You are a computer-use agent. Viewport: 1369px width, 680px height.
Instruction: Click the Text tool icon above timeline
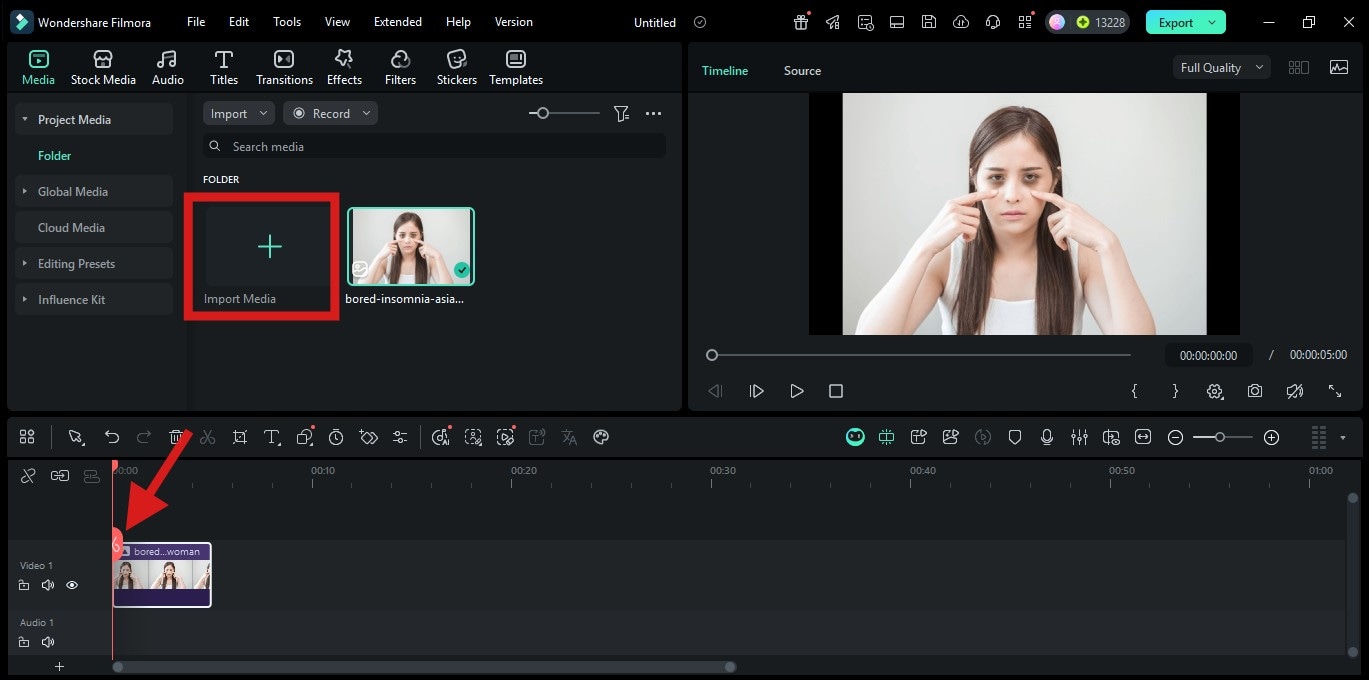(271, 437)
